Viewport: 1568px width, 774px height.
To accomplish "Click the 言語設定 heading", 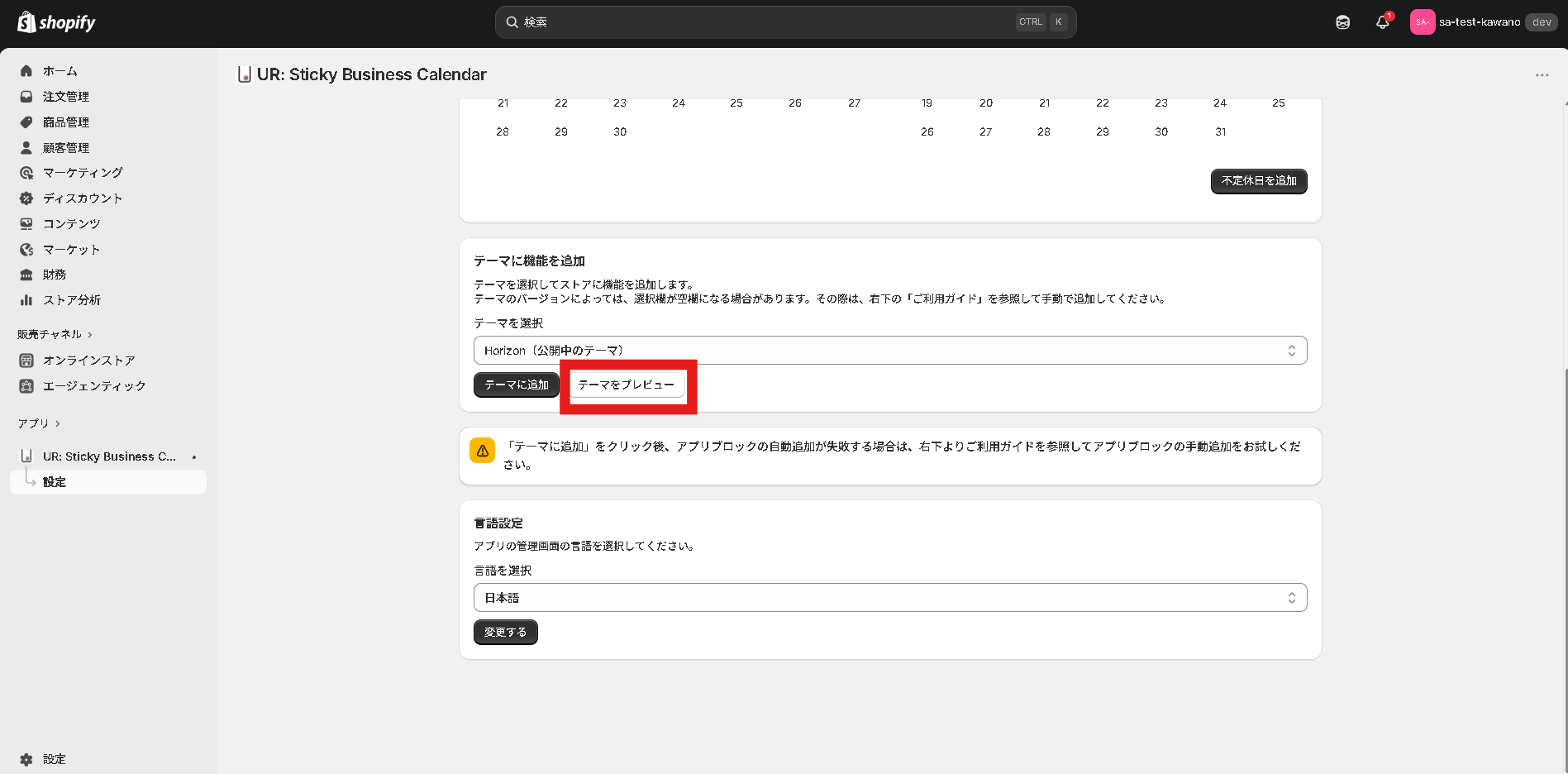I will (x=498, y=523).
